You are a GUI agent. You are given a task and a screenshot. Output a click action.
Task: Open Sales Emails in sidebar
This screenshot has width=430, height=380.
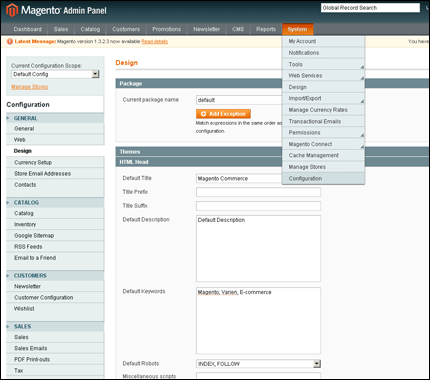(55, 348)
